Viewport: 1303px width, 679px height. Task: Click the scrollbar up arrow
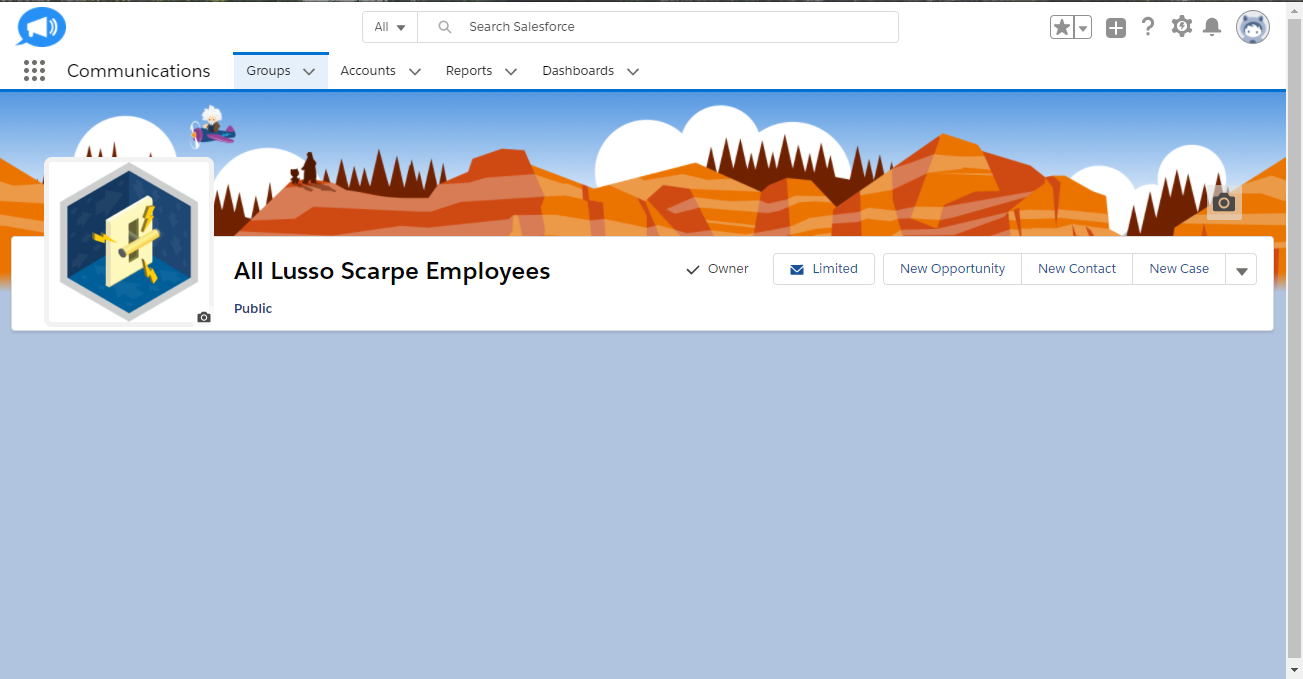click(x=1295, y=8)
